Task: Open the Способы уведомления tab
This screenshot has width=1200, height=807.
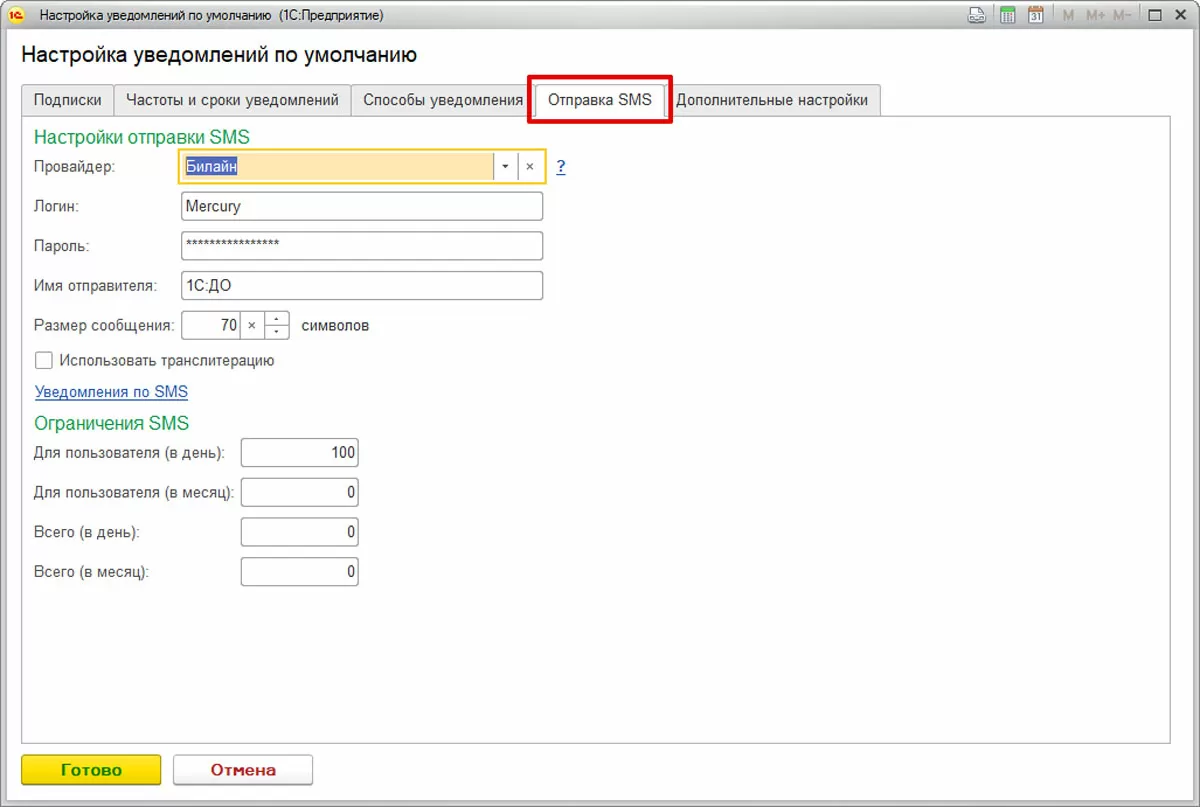Action: 443,100
